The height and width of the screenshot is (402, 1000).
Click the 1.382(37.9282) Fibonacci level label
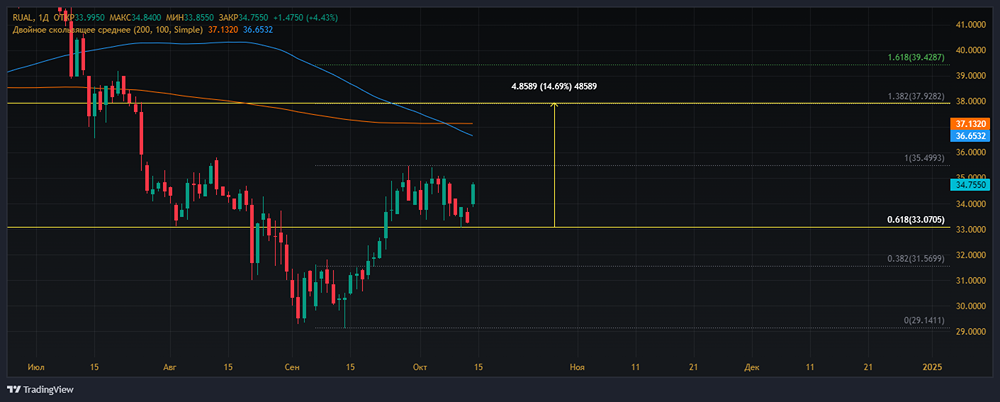918,96
